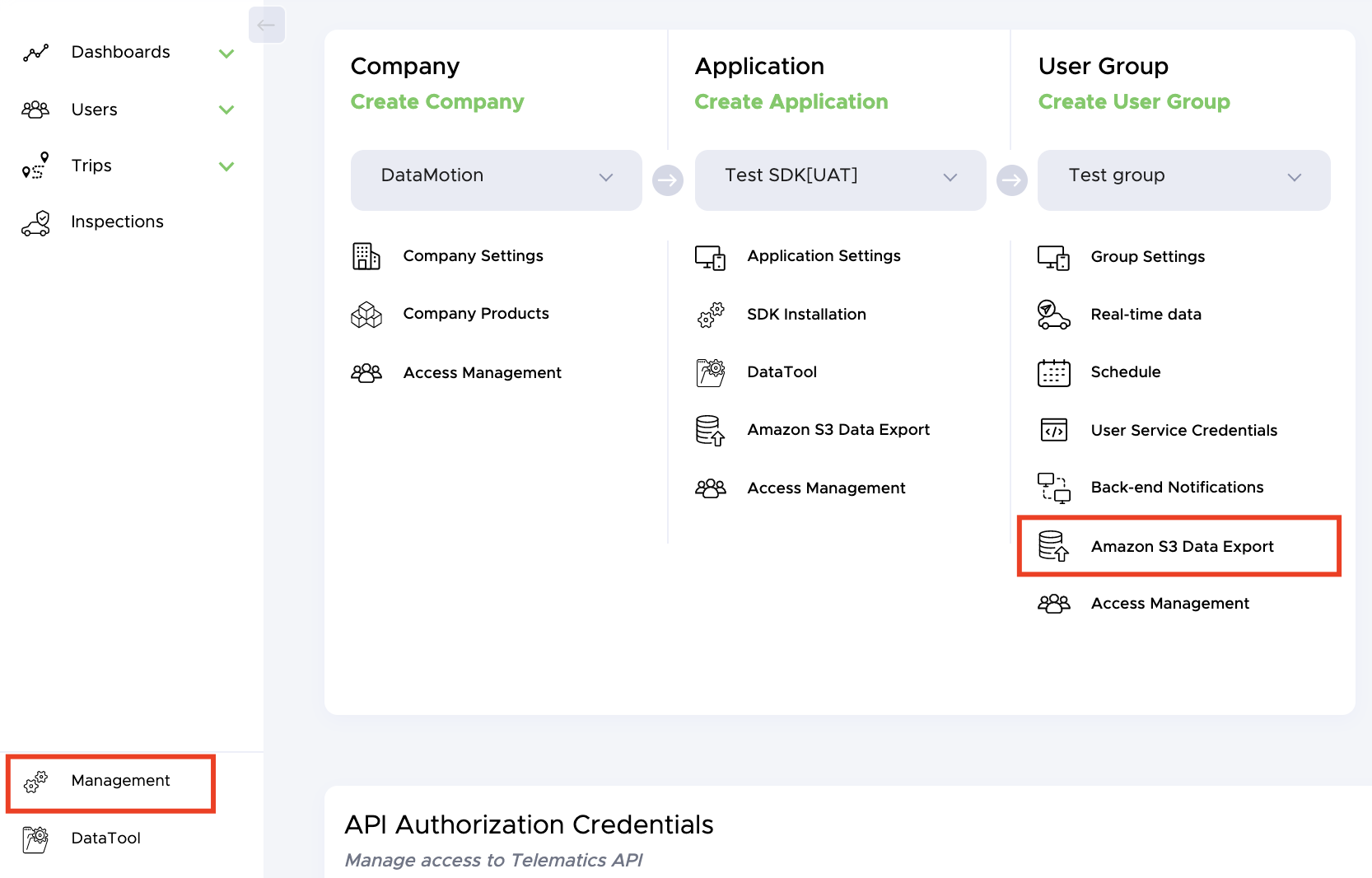Screen dimensions: 1372x878
Task: Click the Application Settings devices icon
Action: 710,258
